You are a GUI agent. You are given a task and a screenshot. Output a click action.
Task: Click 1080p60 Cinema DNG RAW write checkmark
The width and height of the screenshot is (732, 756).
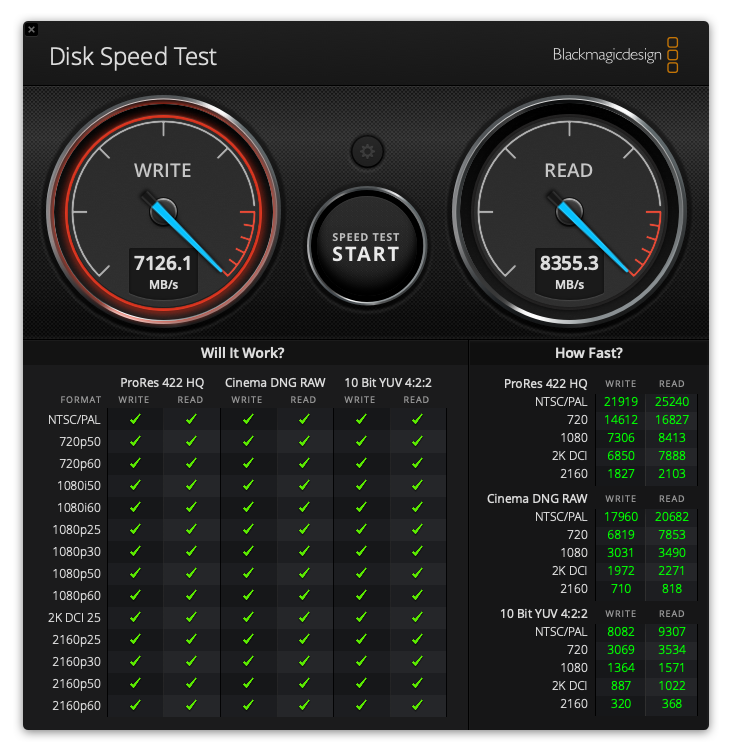click(248, 595)
